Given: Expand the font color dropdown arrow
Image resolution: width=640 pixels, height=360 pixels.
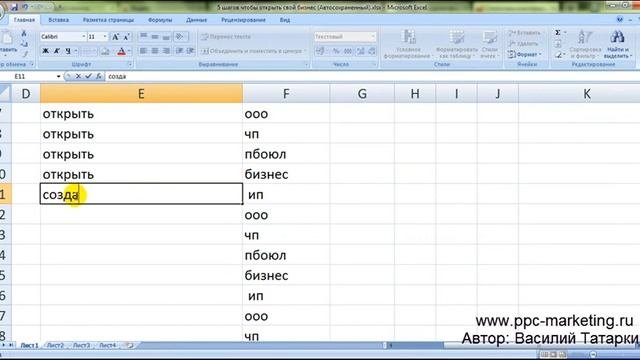Looking at the screenshot, I should coord(129,51).
